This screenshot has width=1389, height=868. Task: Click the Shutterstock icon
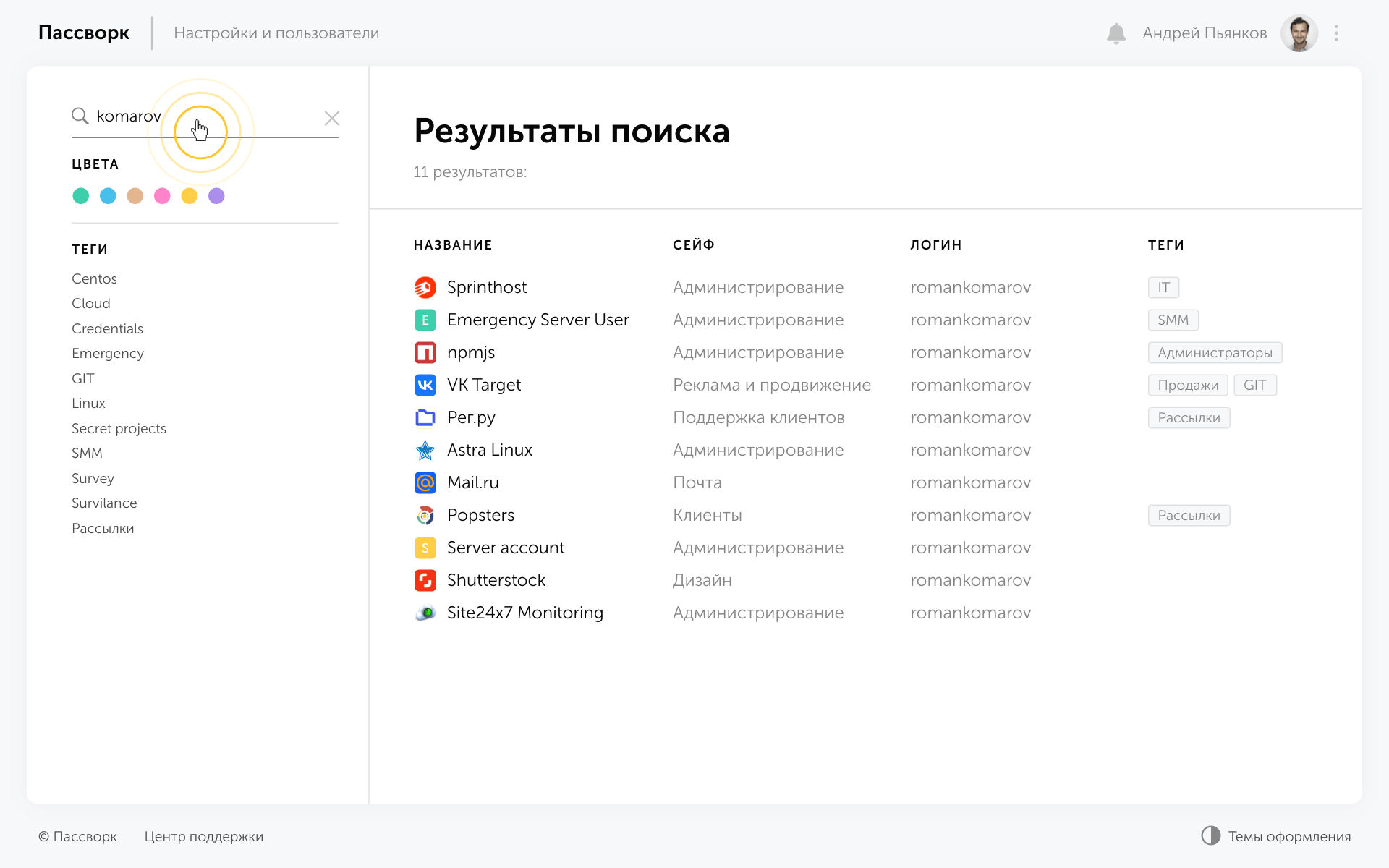point(425,580)
